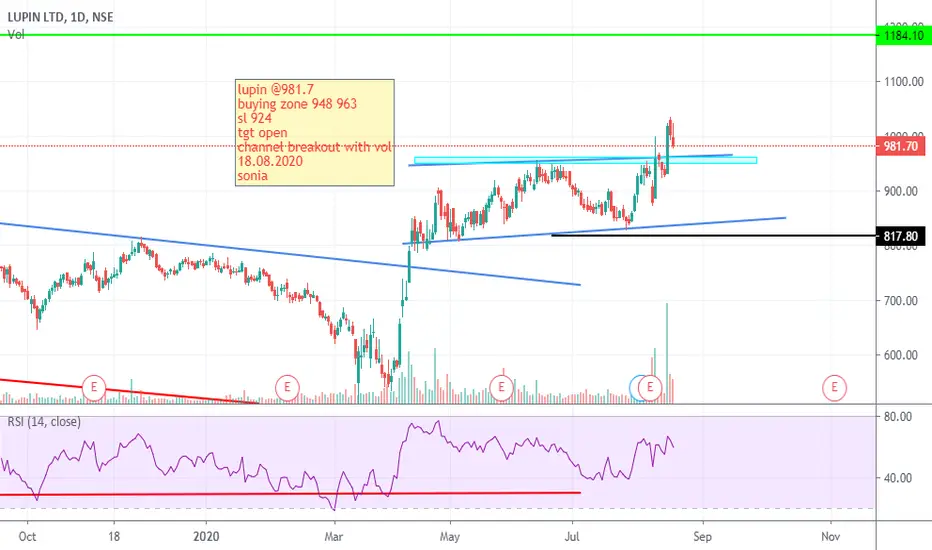Click the 80.00 RSI axis label
This screenshot has width=932, height=550.
(898, 417)
